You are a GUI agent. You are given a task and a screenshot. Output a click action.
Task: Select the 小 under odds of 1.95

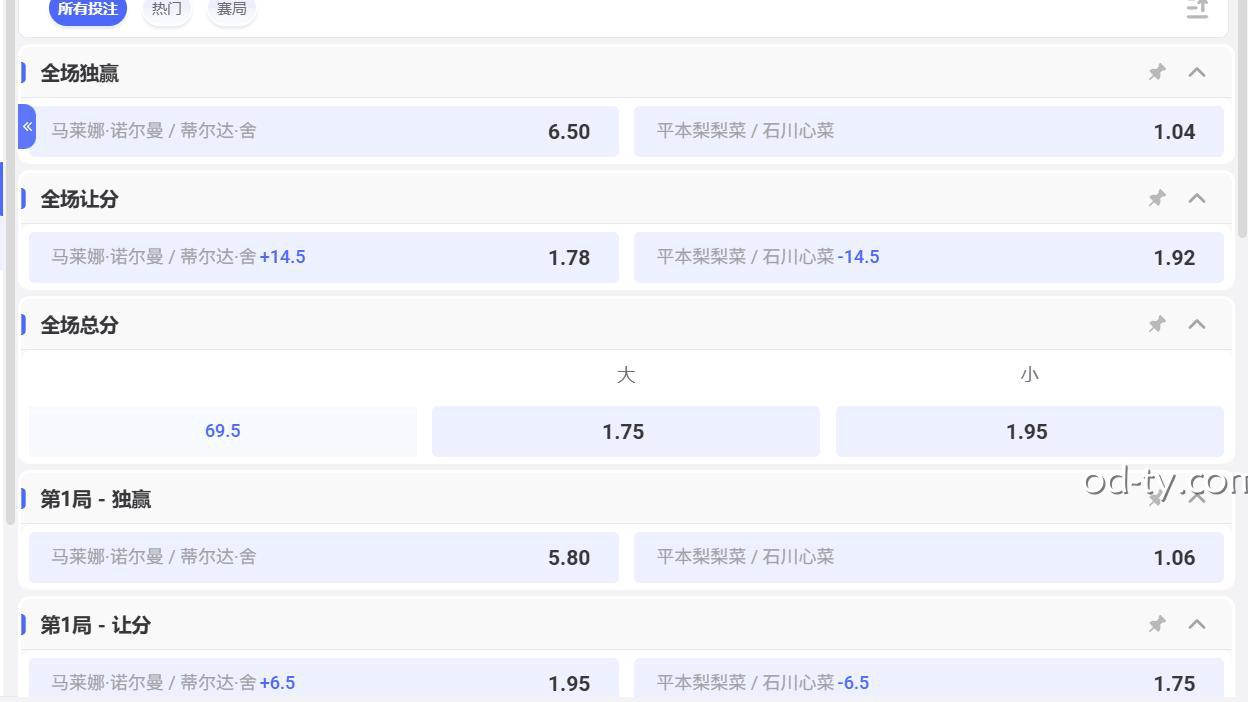pos(1029,431)
